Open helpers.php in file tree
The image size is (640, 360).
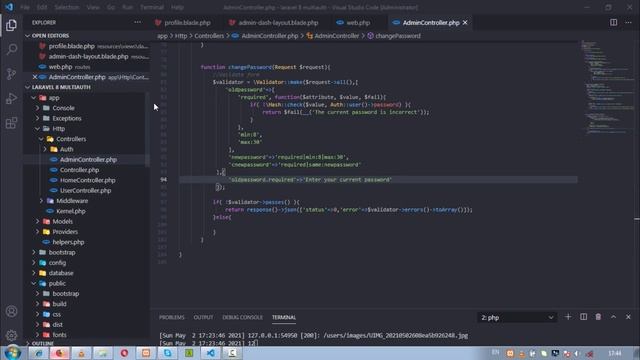point(68,242)
